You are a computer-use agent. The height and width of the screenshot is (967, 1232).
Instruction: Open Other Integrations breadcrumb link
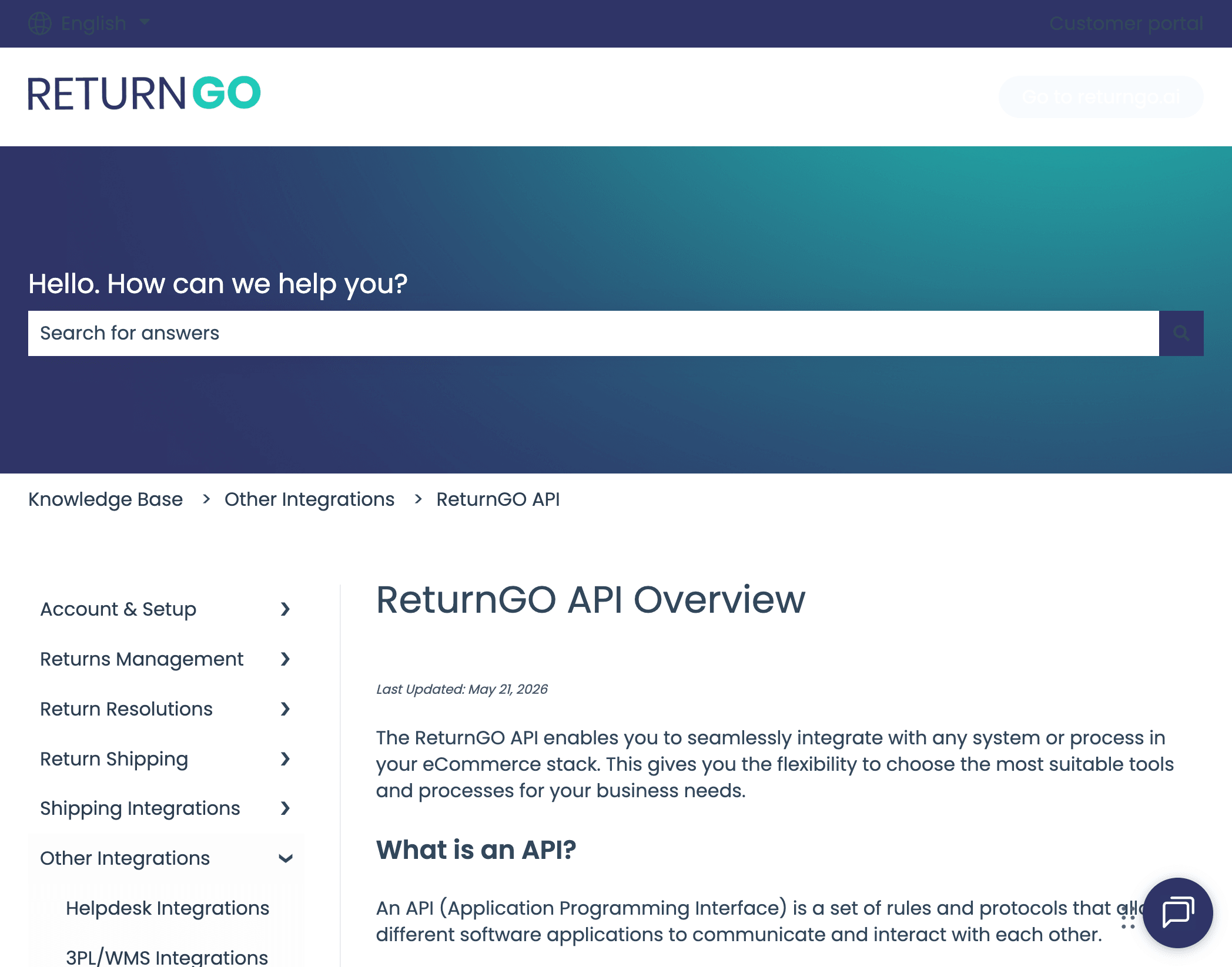309,499
